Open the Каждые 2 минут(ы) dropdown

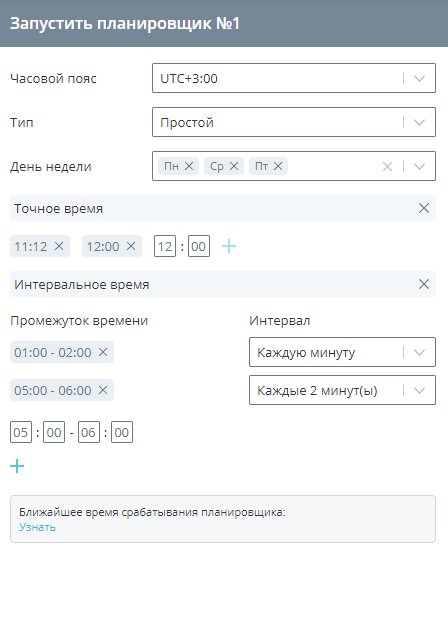[x=342, y=390]
